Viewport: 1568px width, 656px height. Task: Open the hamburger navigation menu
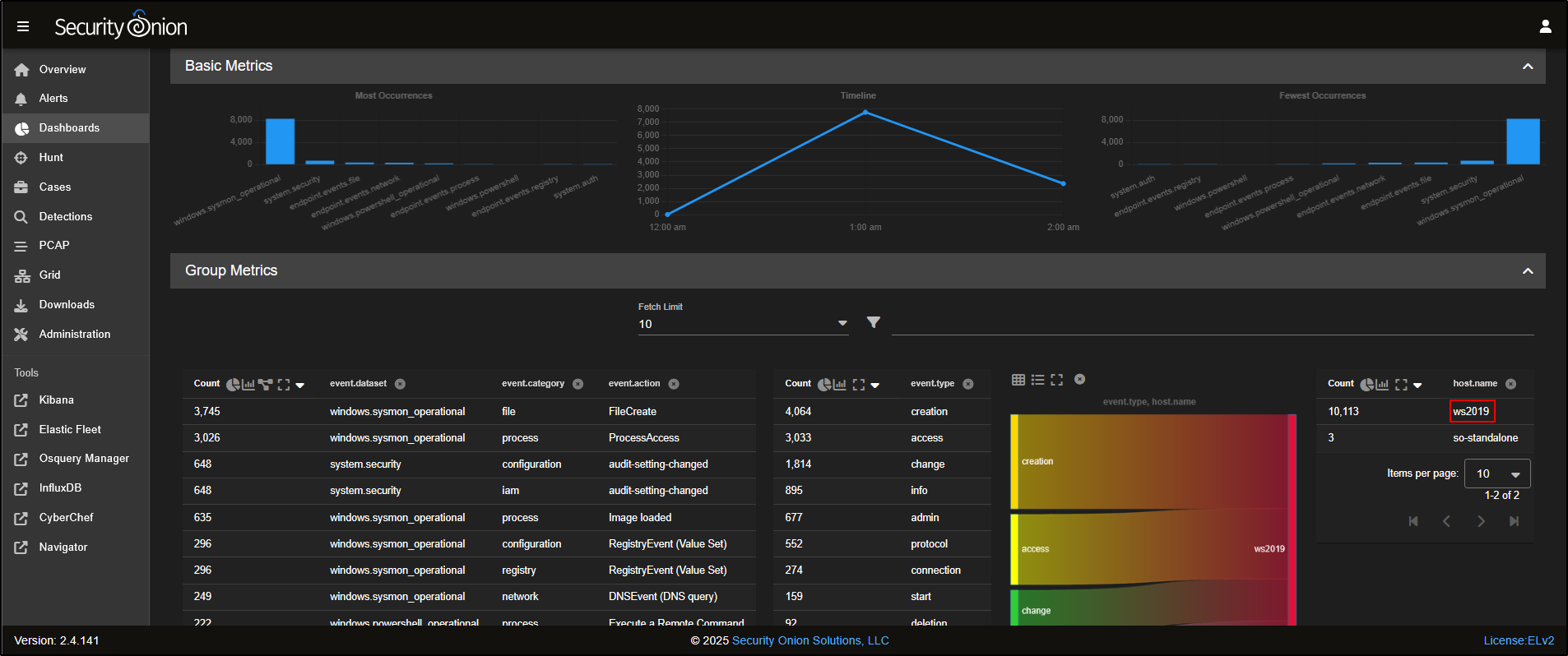[x=23, y=26]
